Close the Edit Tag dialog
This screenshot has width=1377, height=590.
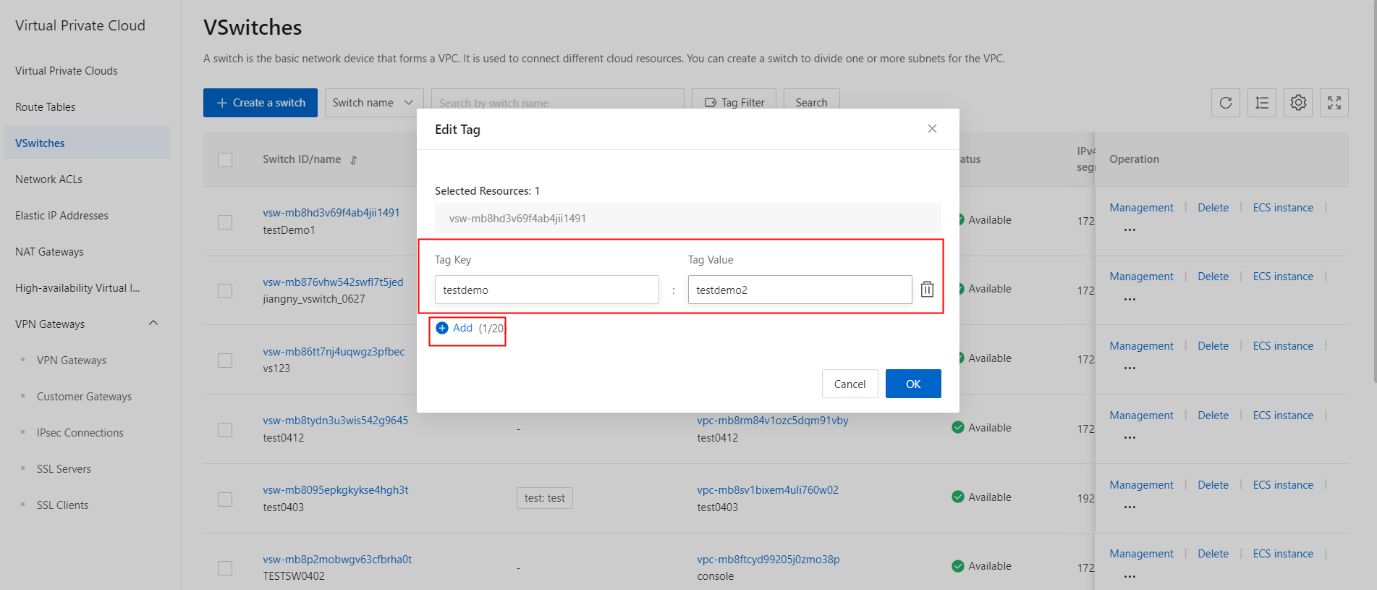point(932,129)
